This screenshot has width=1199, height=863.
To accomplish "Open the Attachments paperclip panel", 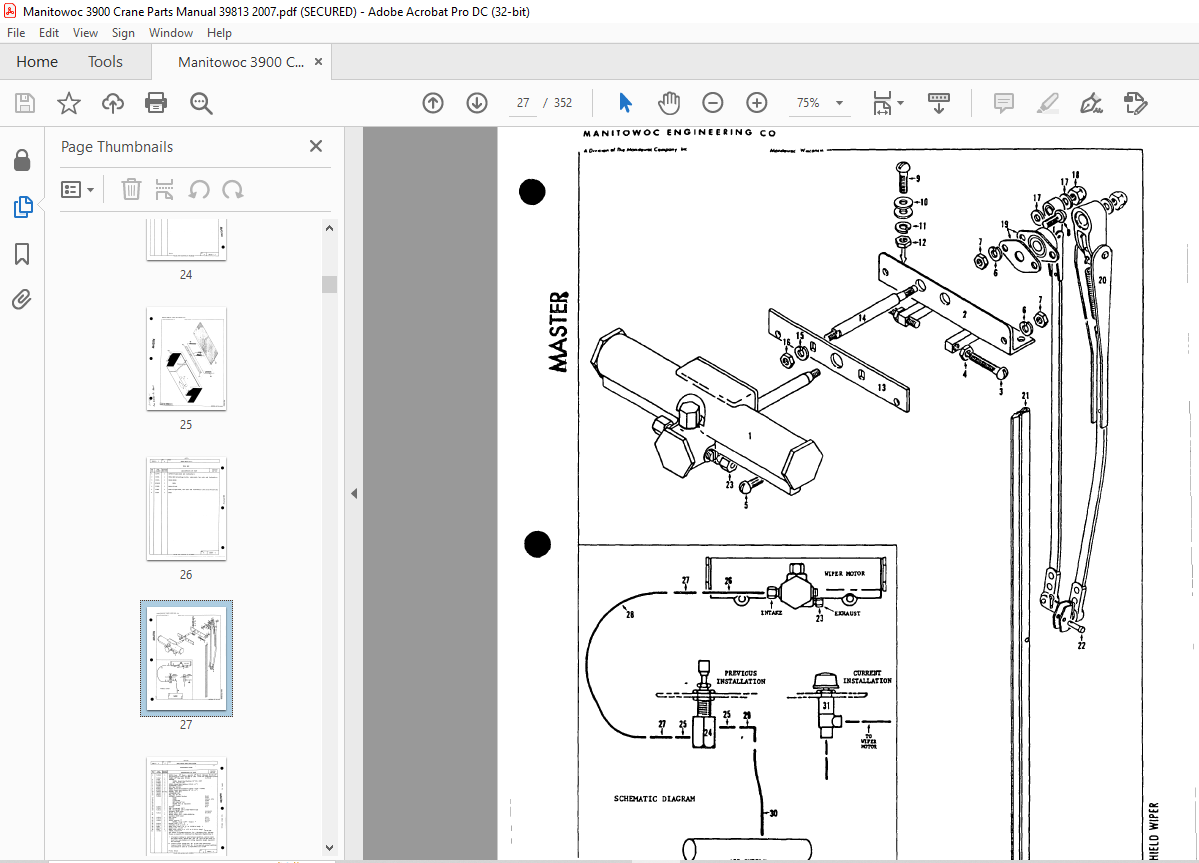I will 21,299.
